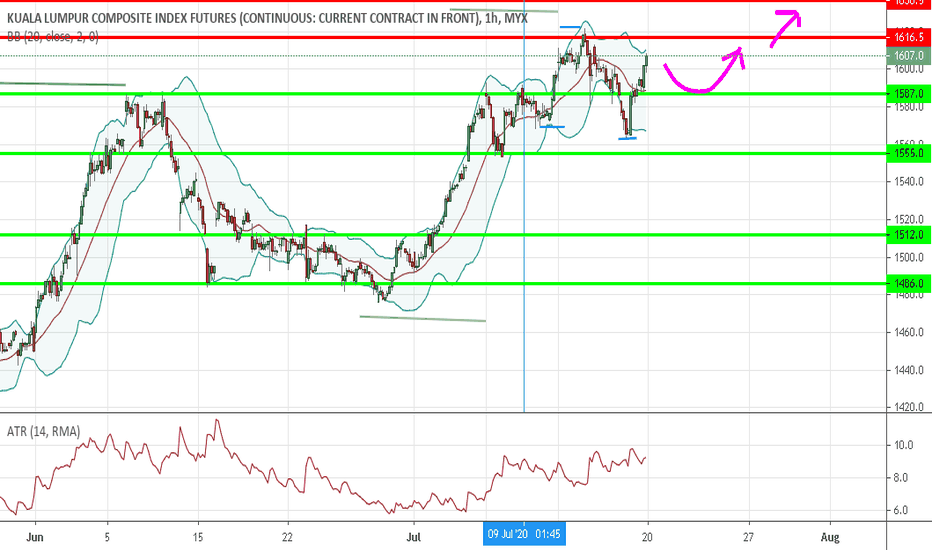Click the 1460.0 price axis value
Image resolution: width=932 pixels, height=550 pixels.
click(x=909, y=332)
